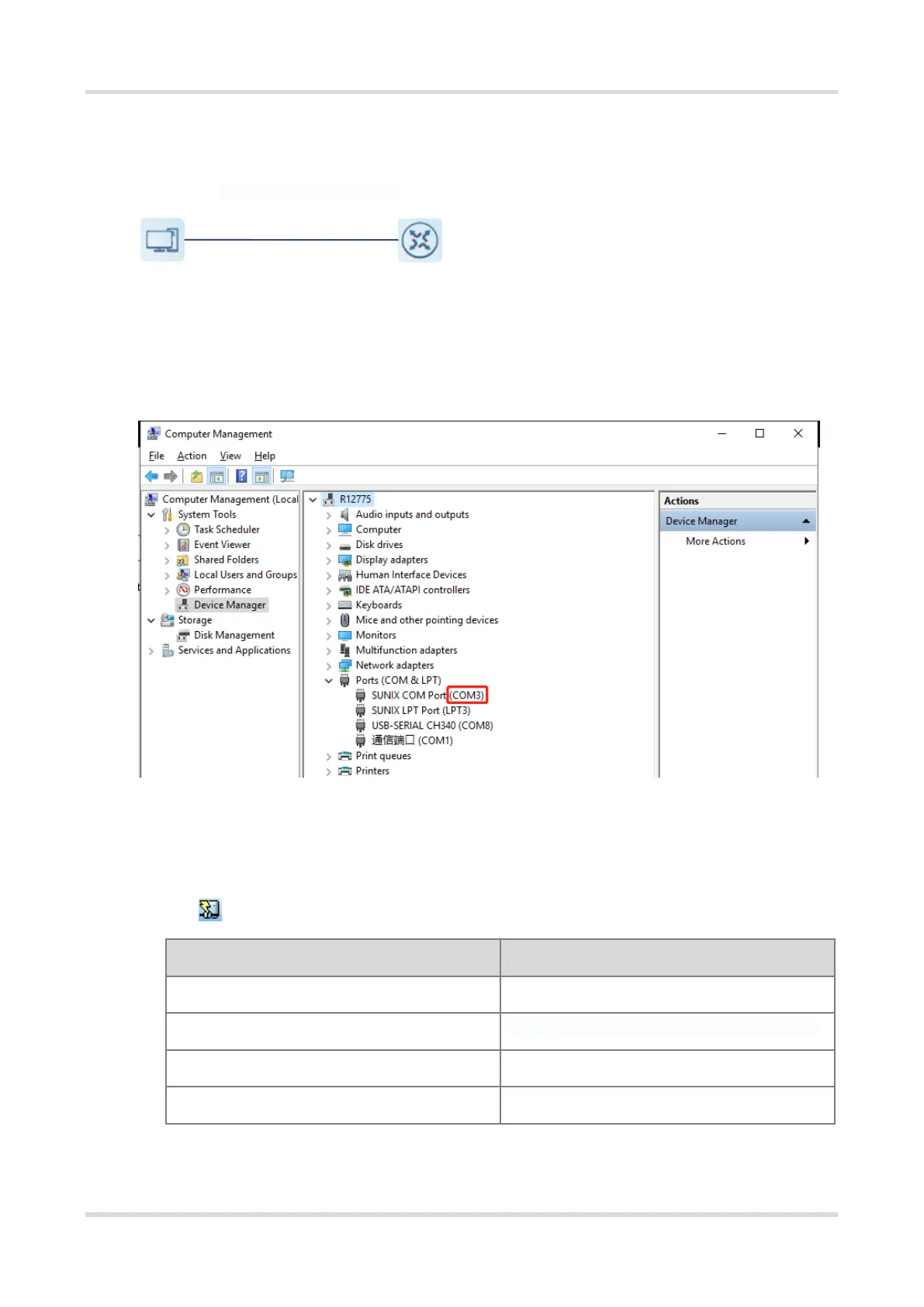924x1307 pixels.
Task: Click the Network adapters icon
Action: (345, 665)
